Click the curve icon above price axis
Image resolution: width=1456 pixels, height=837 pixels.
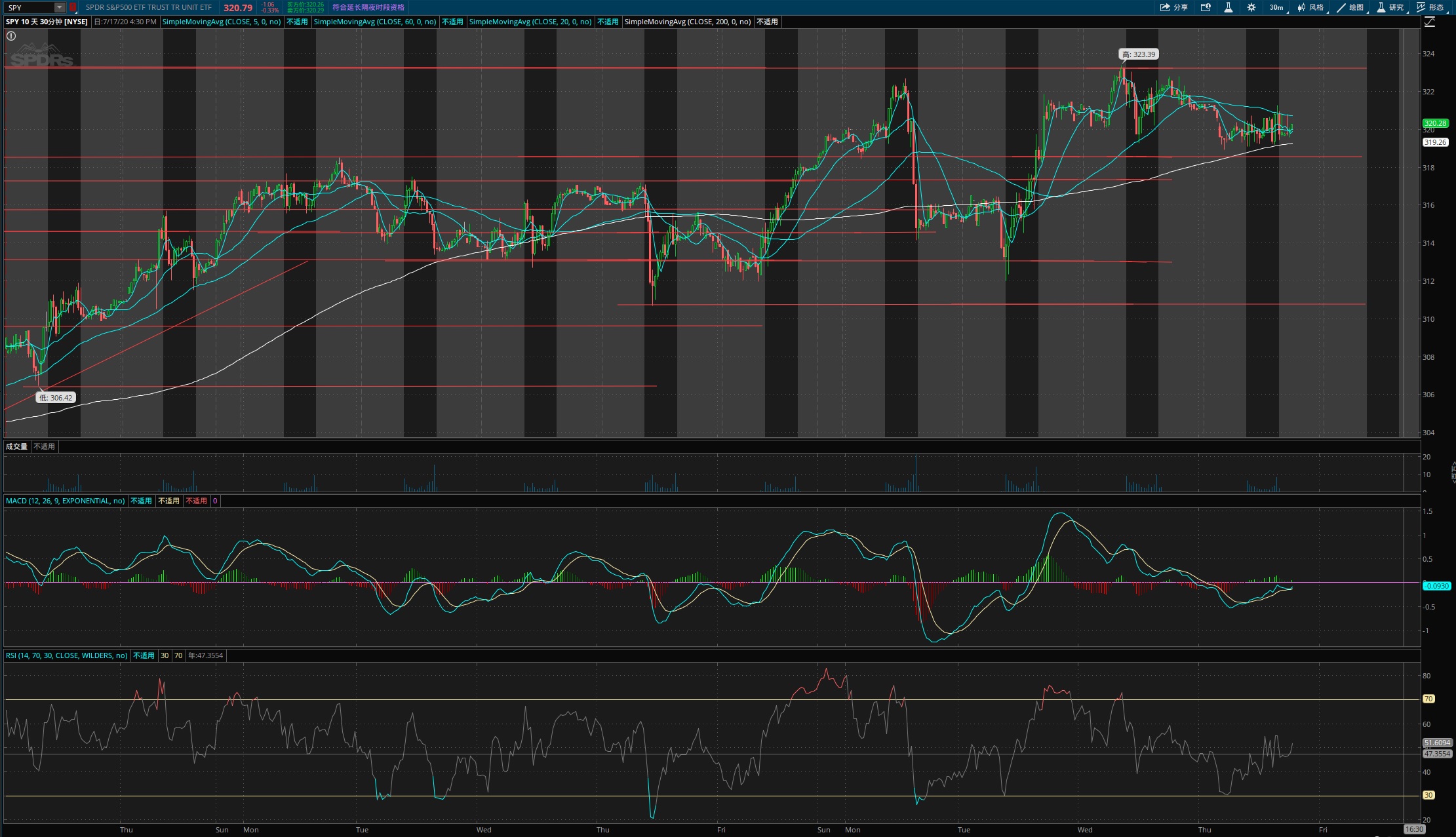click(x=1430, y=22)
